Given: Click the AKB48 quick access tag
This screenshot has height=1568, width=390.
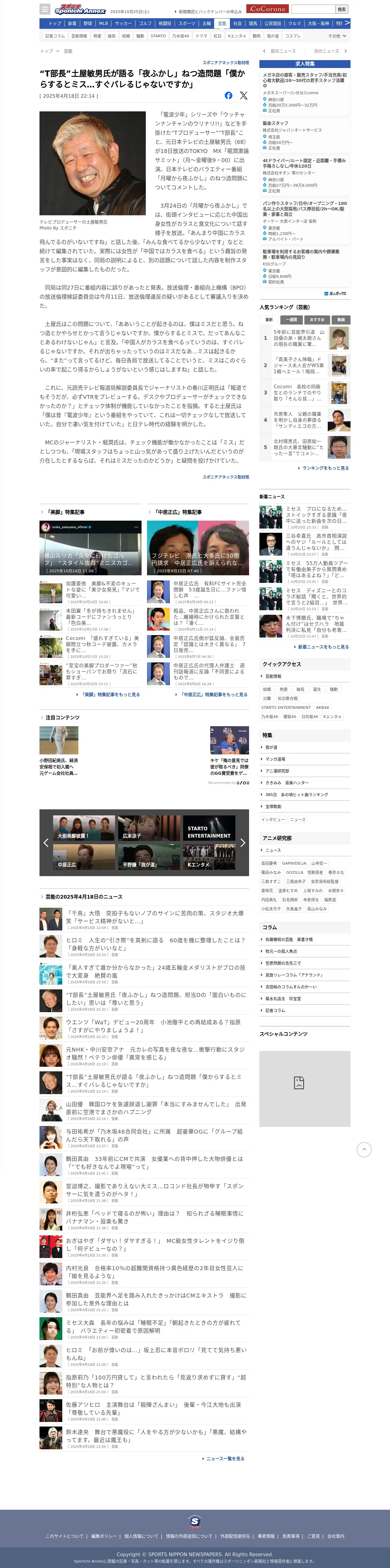Looking at the screenshot, I should pyautogui.click(x=322, y=708).
